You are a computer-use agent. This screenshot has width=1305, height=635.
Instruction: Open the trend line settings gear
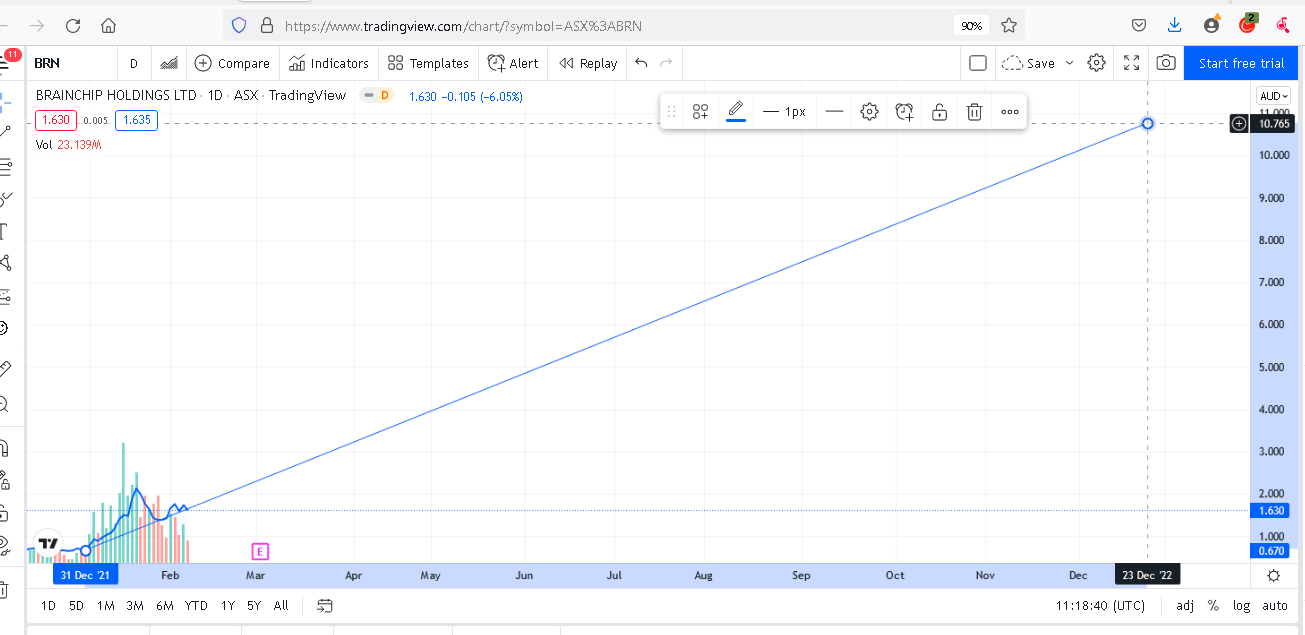click(869, 112)
